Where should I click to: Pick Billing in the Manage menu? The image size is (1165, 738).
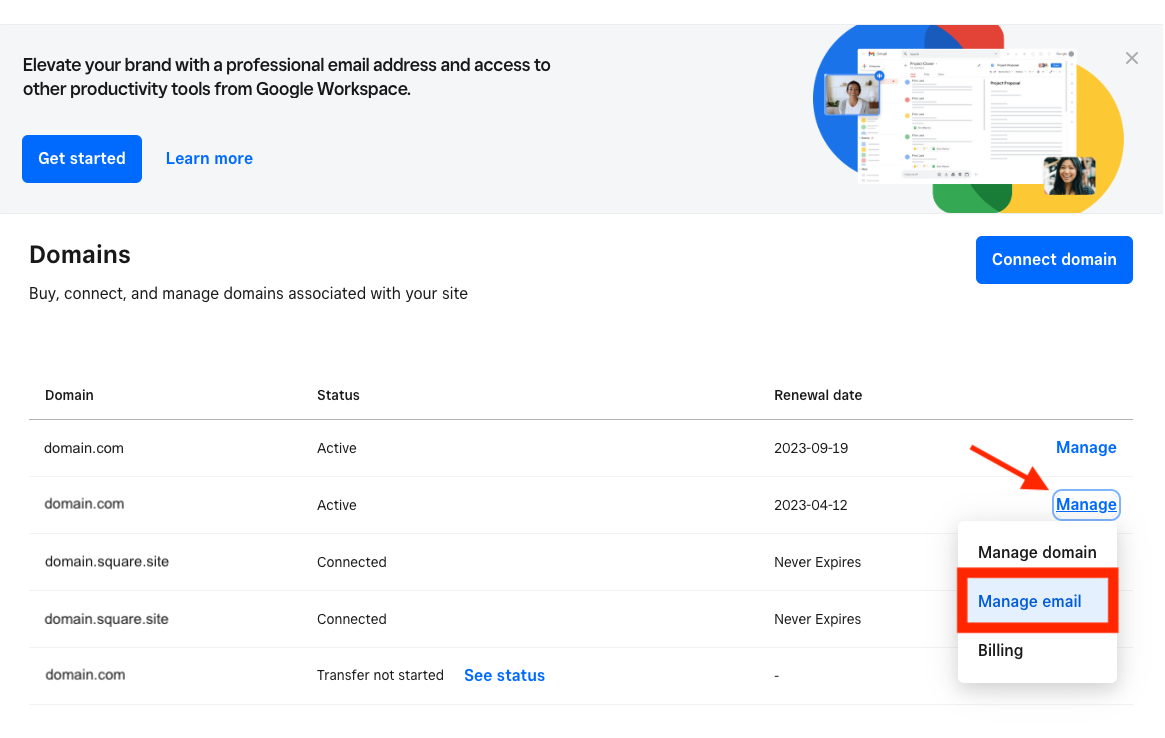point(1000,650)
